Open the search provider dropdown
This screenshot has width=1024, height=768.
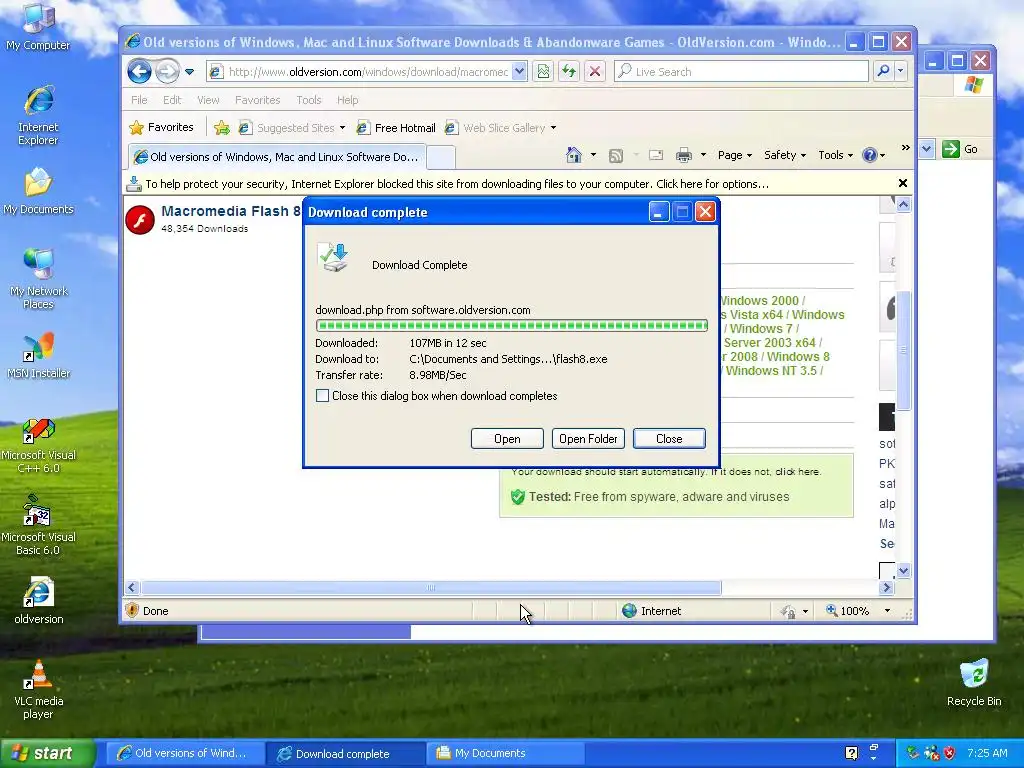pyautogui.click(x=901, y=71)
